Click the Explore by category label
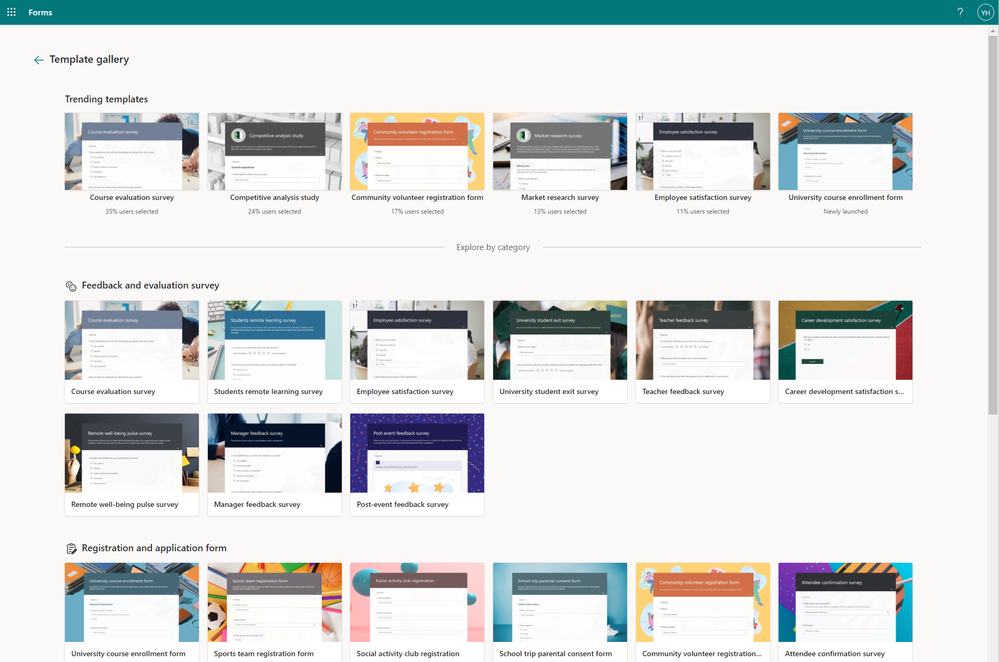 493,247
